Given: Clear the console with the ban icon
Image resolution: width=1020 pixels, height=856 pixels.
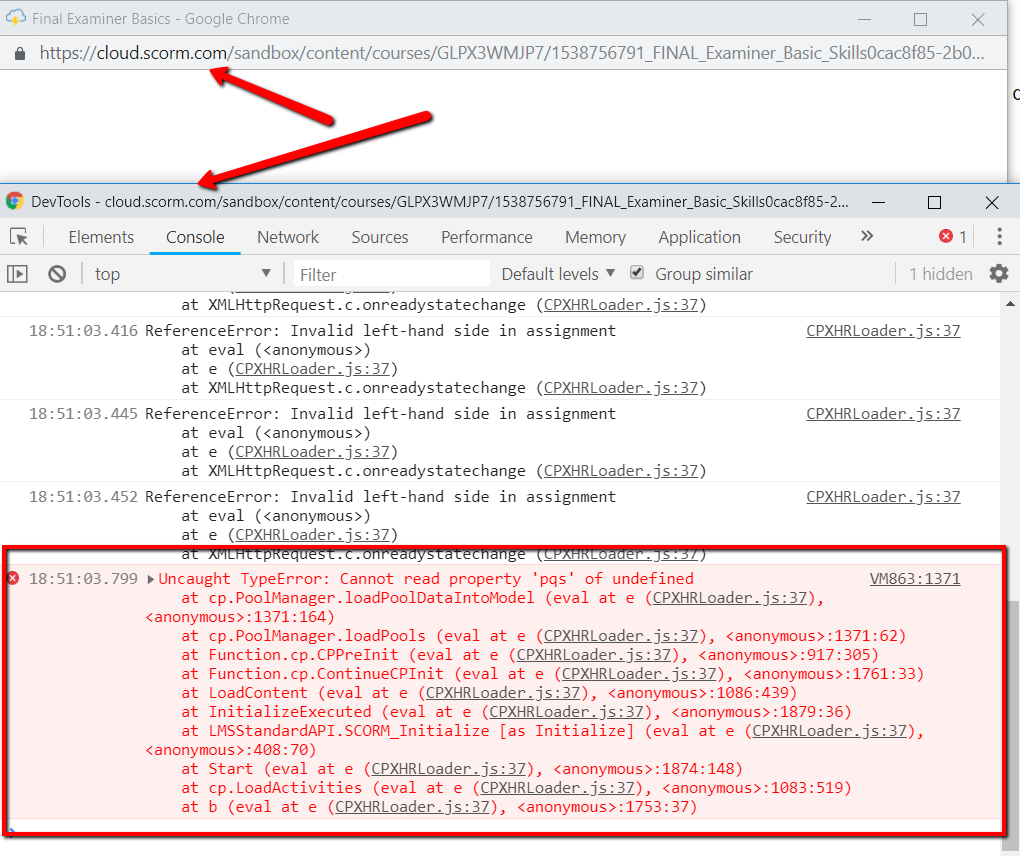Looking at the screenshot, I should tap(57, 274).
